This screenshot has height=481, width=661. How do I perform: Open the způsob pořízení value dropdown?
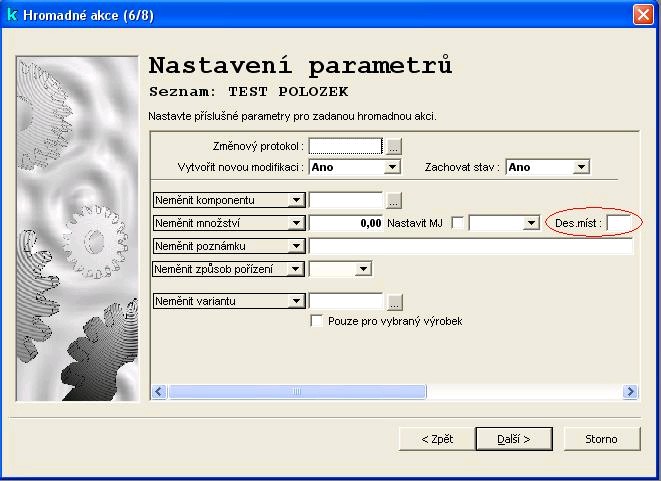tap(363, 269)
